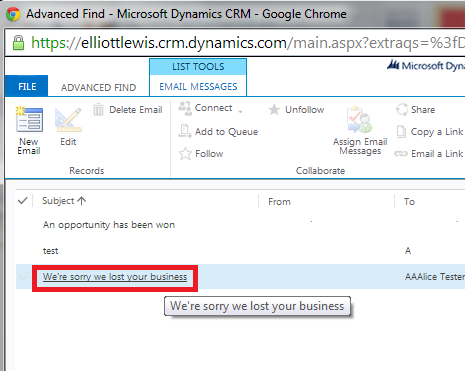Expand the Connect dropdown arrow

click(x=240, y=111)
